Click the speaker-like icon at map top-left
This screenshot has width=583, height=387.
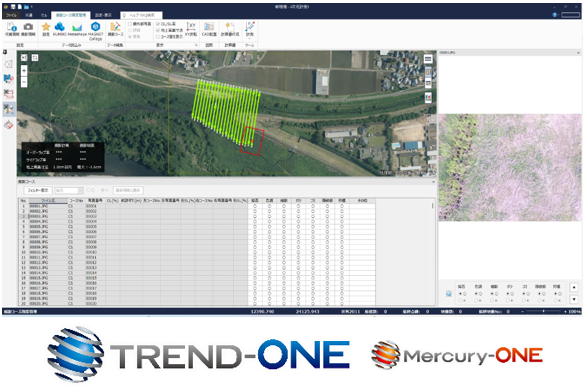24,58
